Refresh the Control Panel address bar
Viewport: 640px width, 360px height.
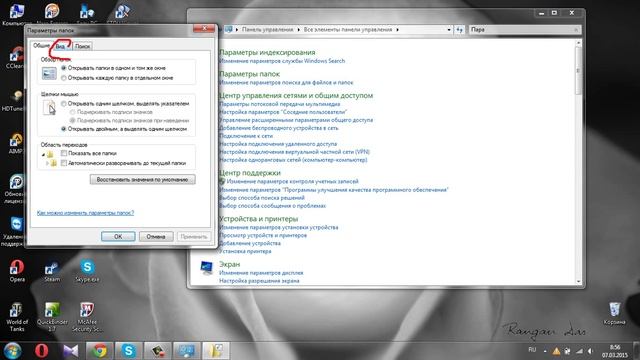(x=460, y=30)
